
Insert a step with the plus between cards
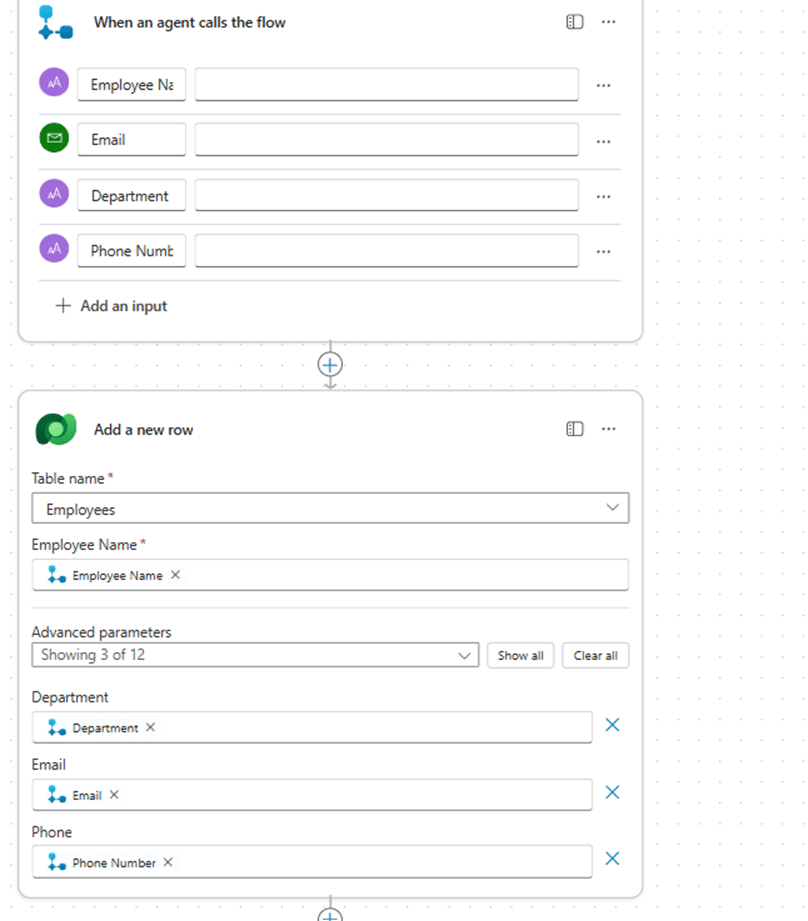tap(330, 364)
